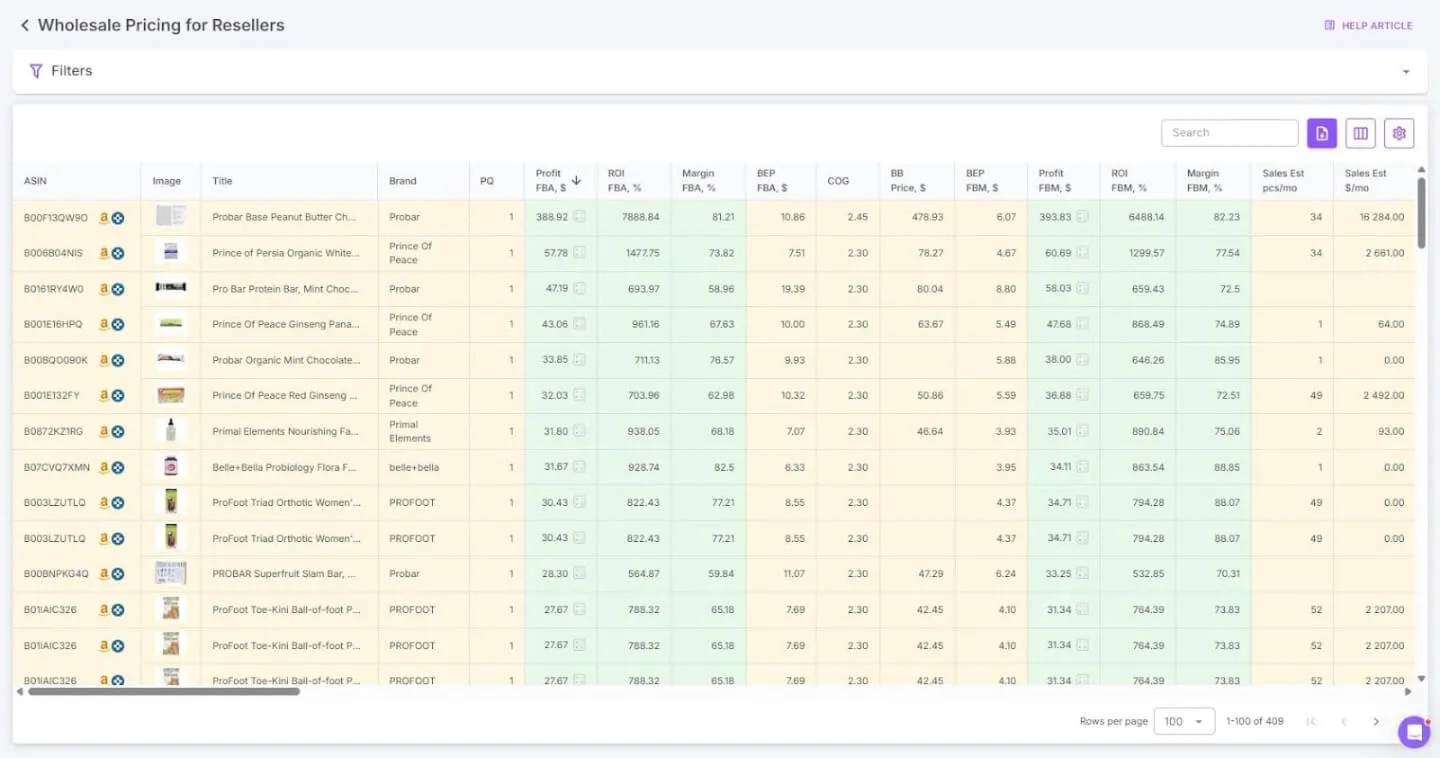Expand the Filters panel chevron

tap(1406, 72)
